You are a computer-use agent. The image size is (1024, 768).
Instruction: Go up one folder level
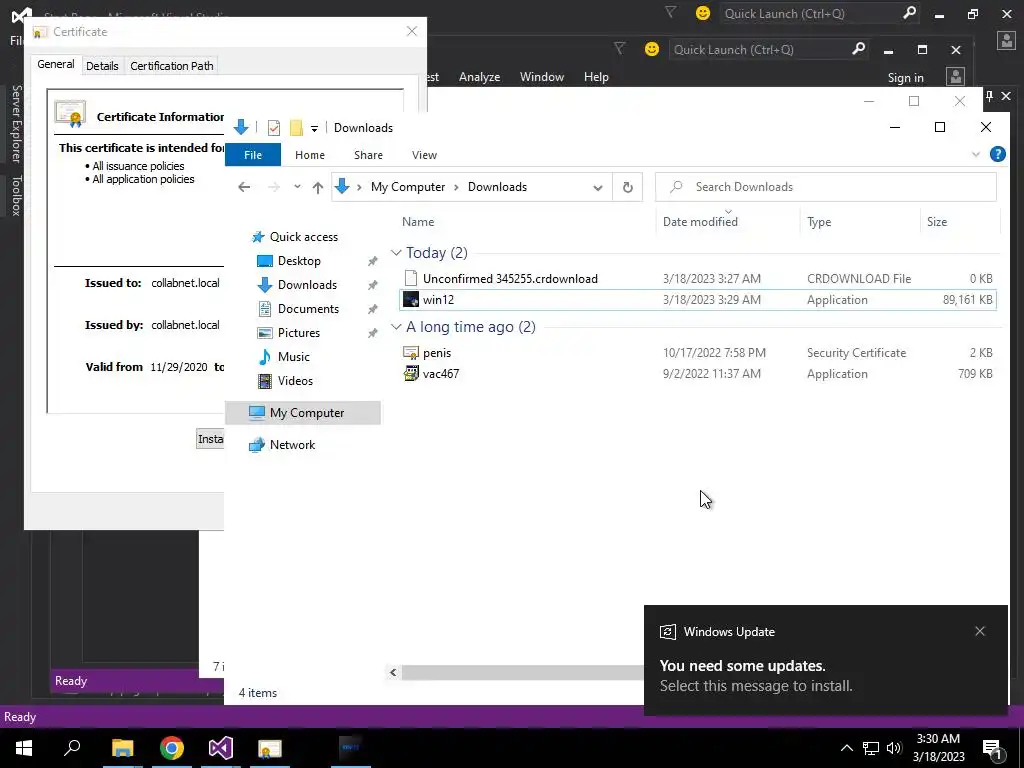coord(317,187)
